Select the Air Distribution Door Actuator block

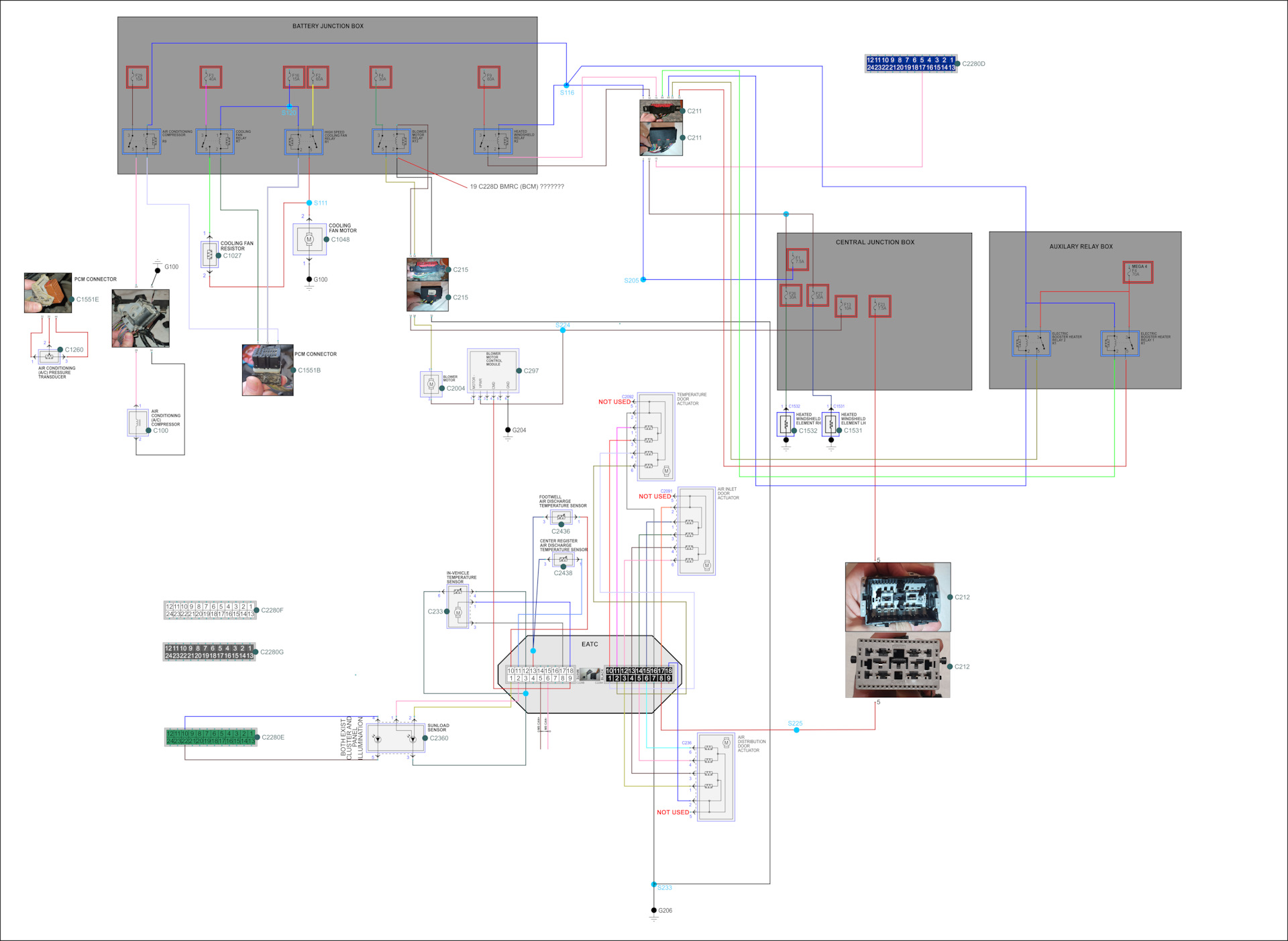tap(716, 777)
